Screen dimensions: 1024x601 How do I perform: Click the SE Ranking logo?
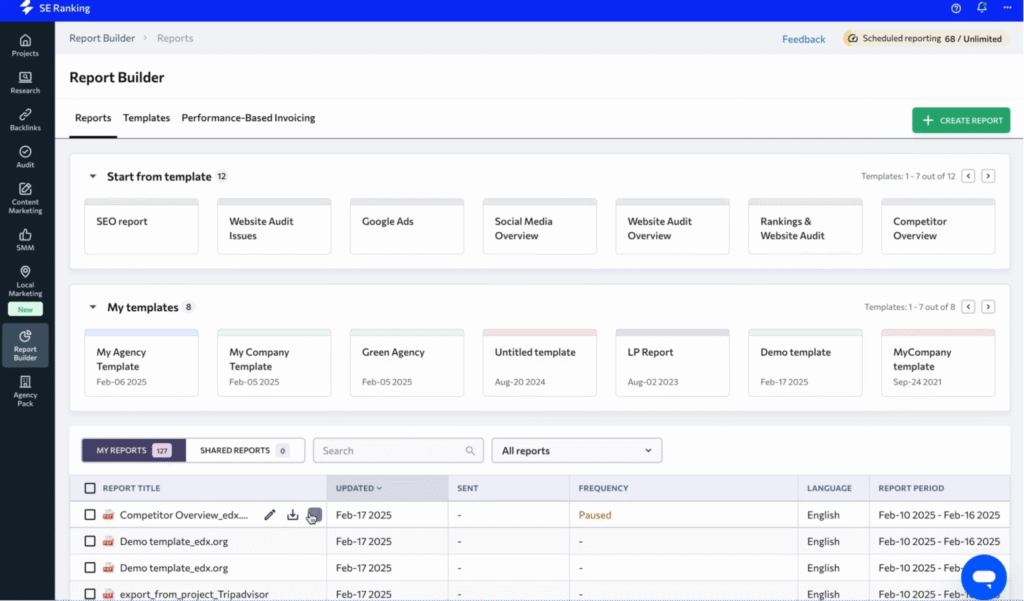[55, 8]
